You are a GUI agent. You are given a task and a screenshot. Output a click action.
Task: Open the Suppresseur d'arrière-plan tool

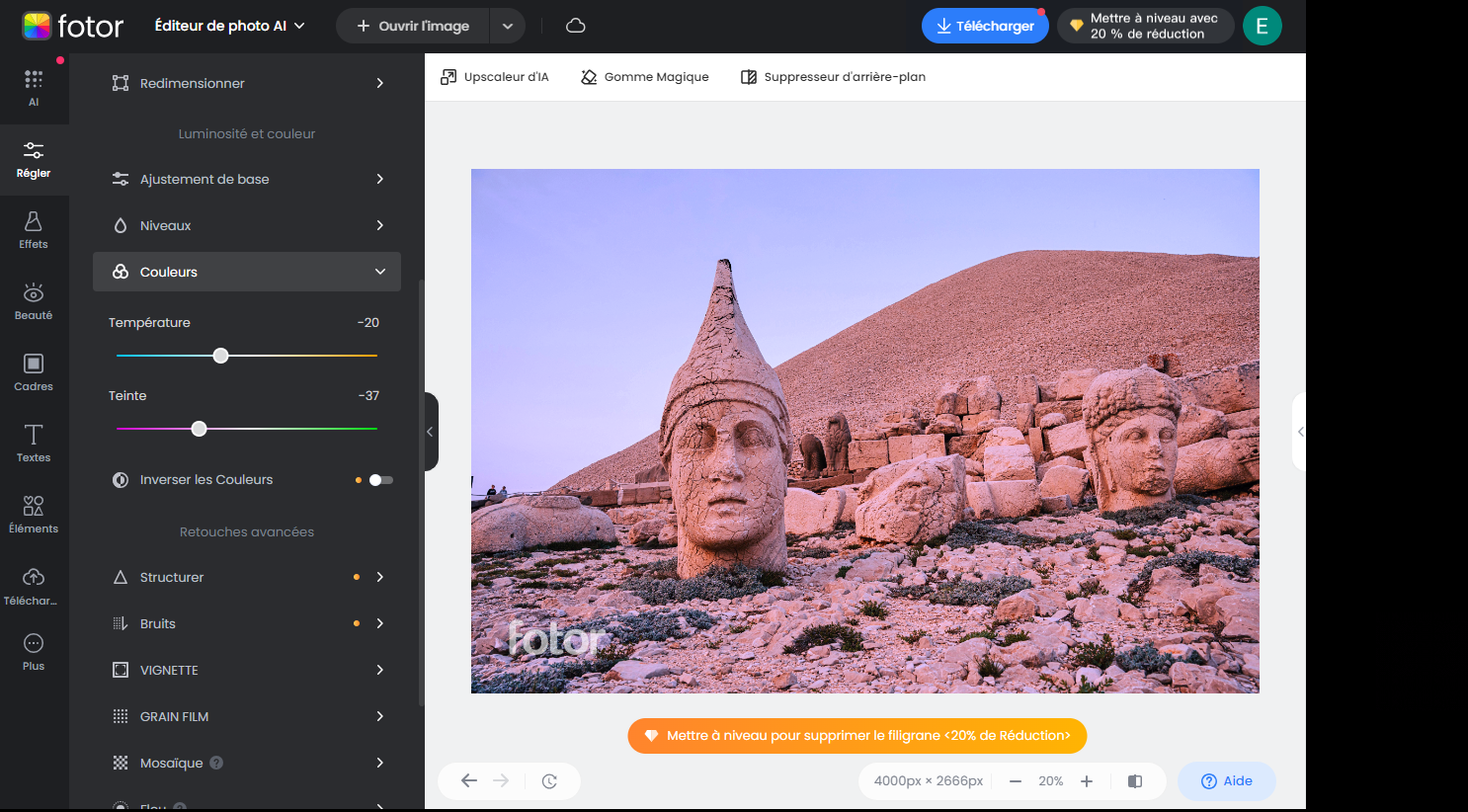[834, 76]
